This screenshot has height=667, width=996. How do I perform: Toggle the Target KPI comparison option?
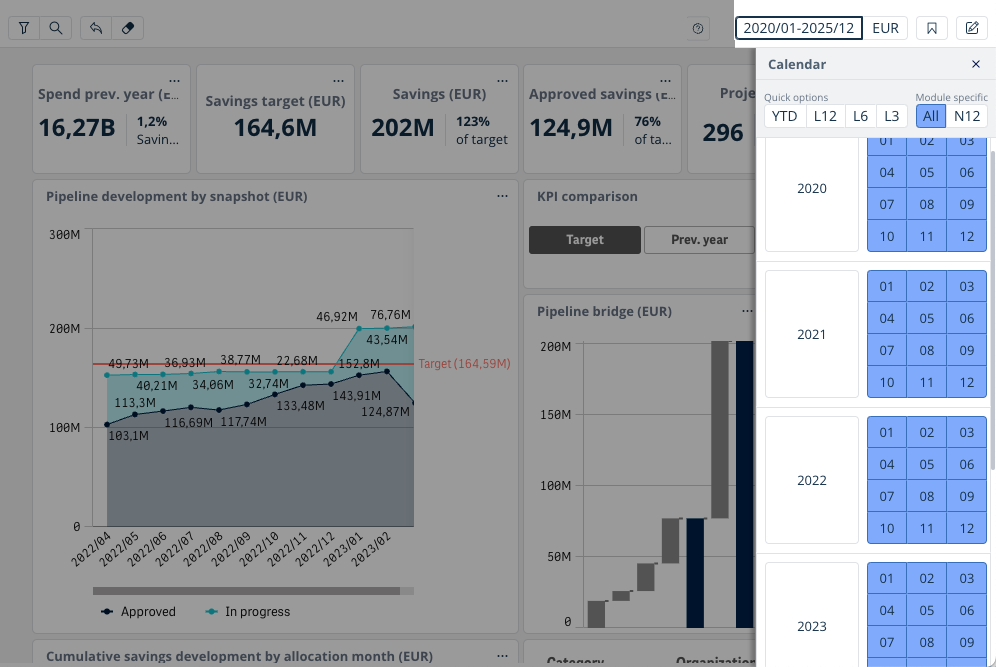(x=584, y=240)
